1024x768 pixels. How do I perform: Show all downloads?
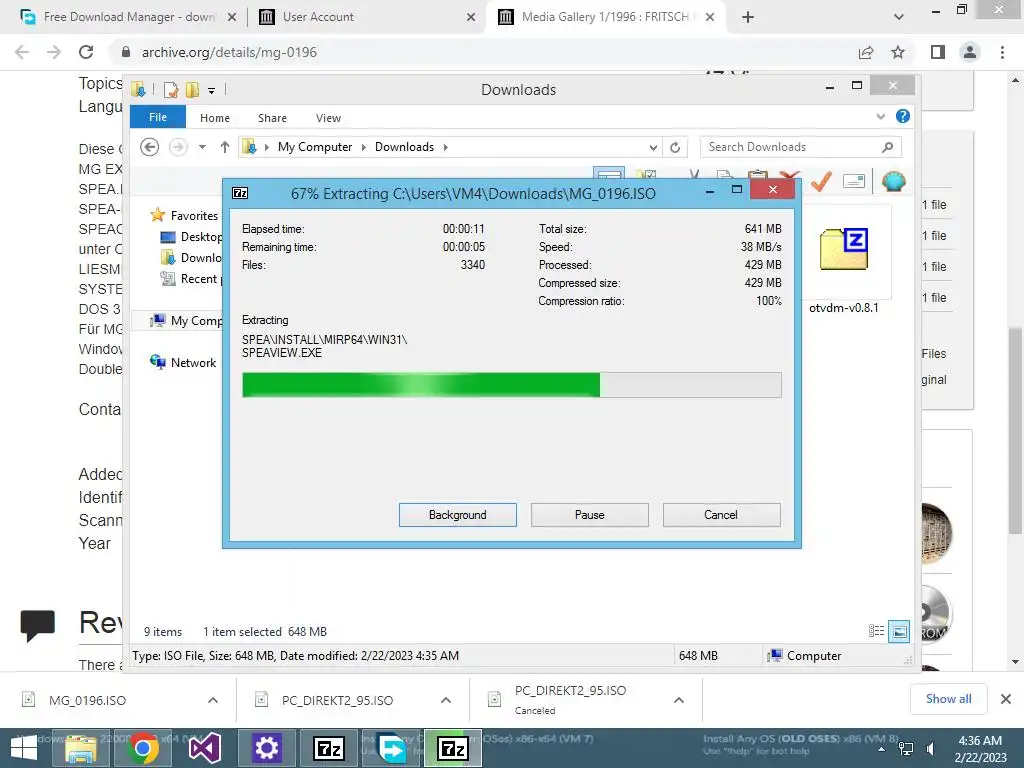(x=948, y=699)
